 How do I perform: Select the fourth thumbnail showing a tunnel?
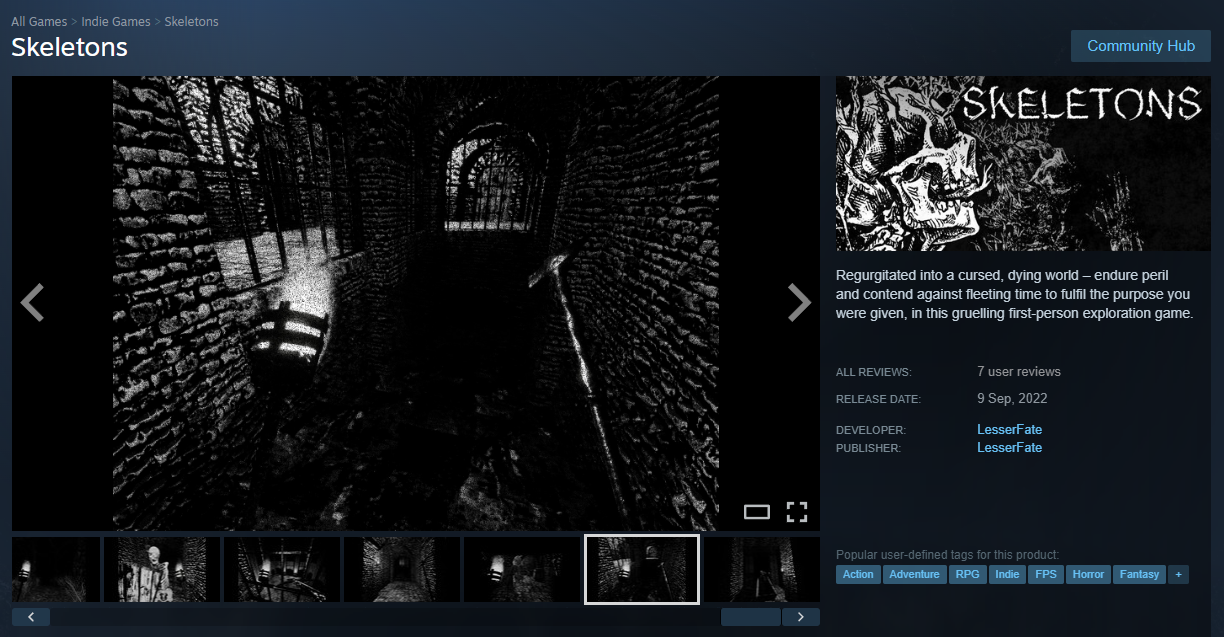[402, 569]
